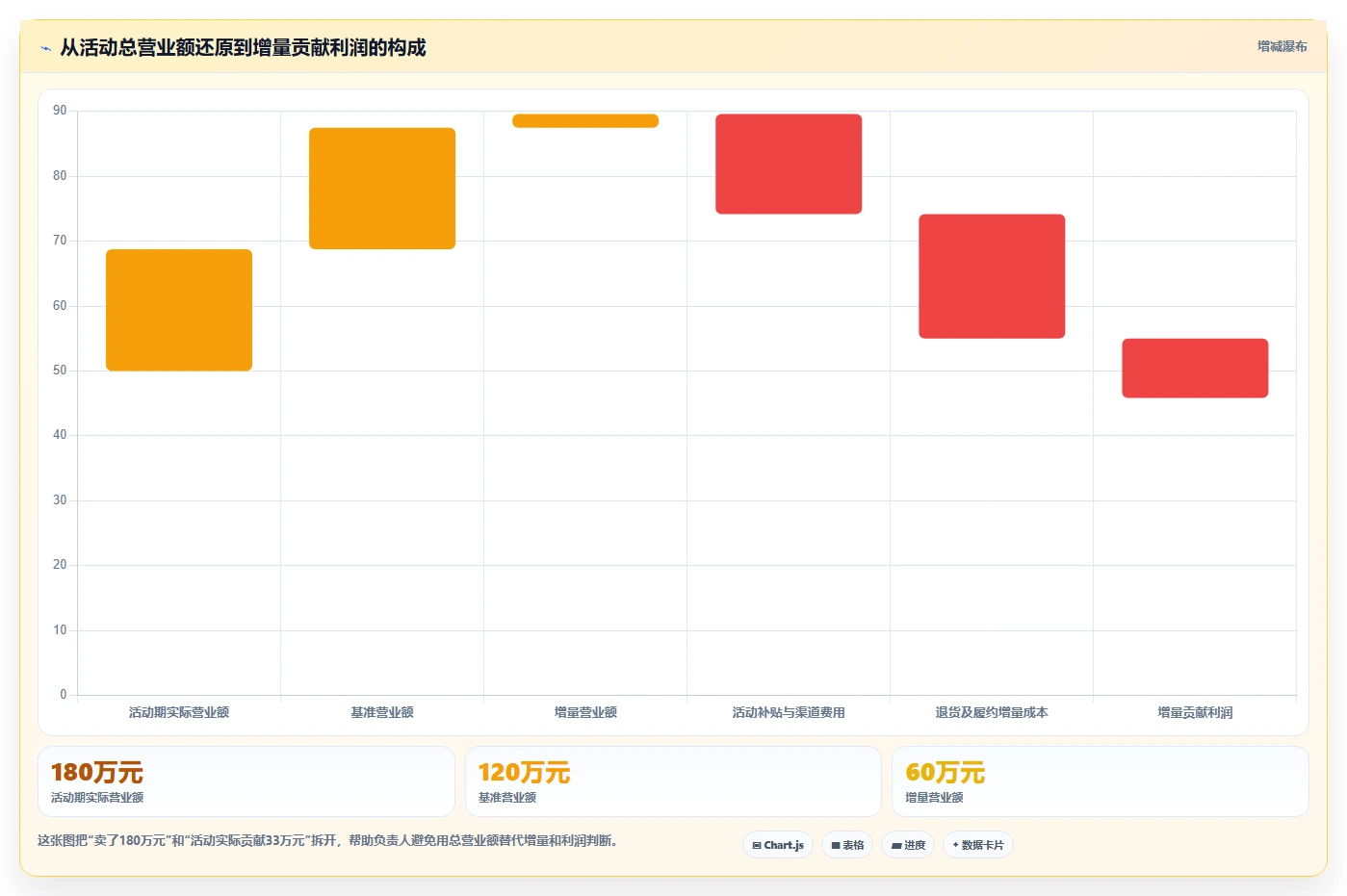This screenshot has width=1347, height=896.
Task: Click the x-axis label 增量贡献利润
Action: [x=1195, y=713]
